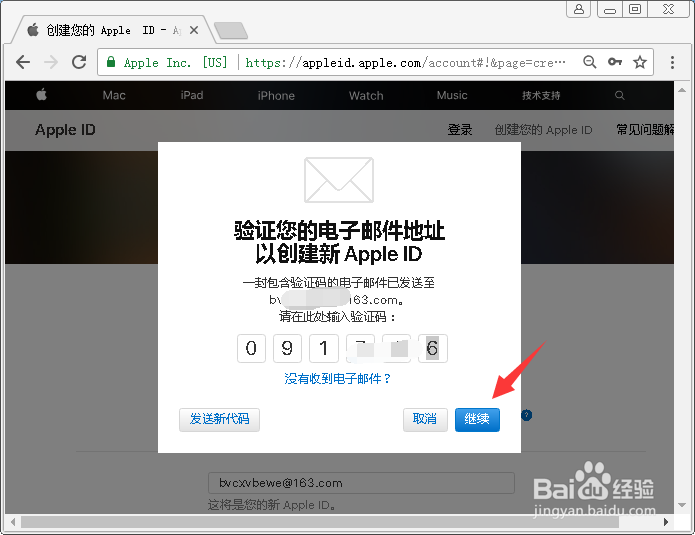This screenshot has height=535, width=695.
Task: Click the horizontal scrollbar left arrow
Action: pos(13,522)
